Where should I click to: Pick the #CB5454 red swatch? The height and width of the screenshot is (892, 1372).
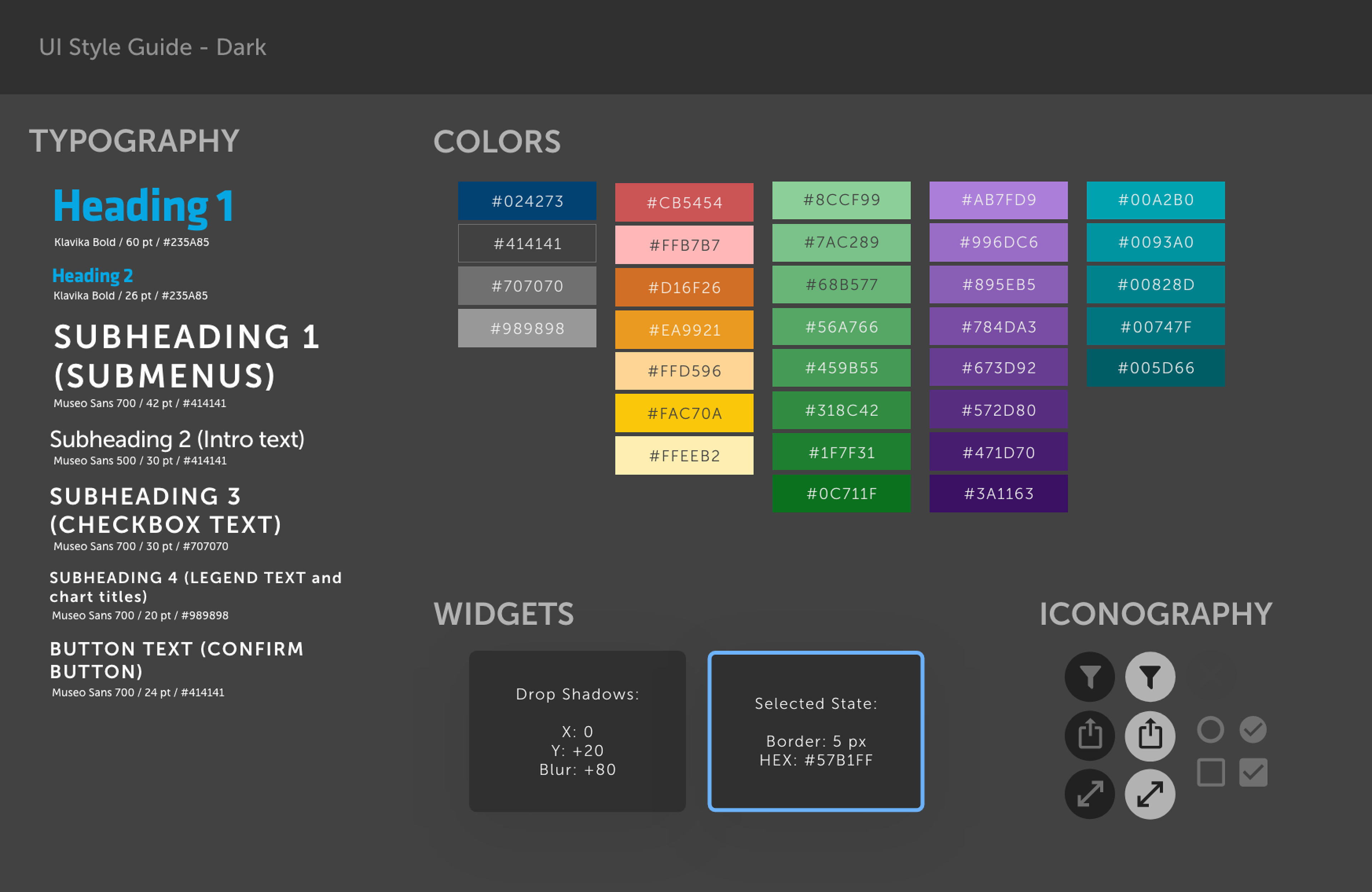(684, 202)
